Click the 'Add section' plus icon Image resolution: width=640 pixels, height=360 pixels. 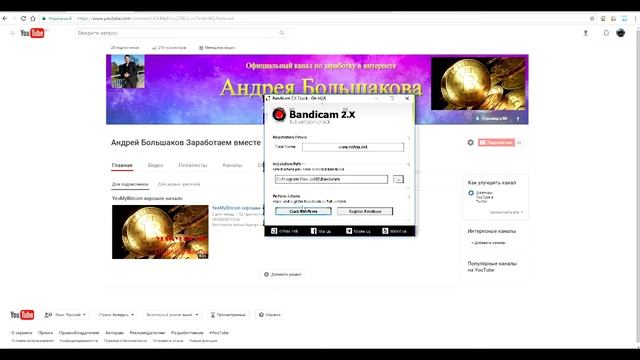point(266,274)
